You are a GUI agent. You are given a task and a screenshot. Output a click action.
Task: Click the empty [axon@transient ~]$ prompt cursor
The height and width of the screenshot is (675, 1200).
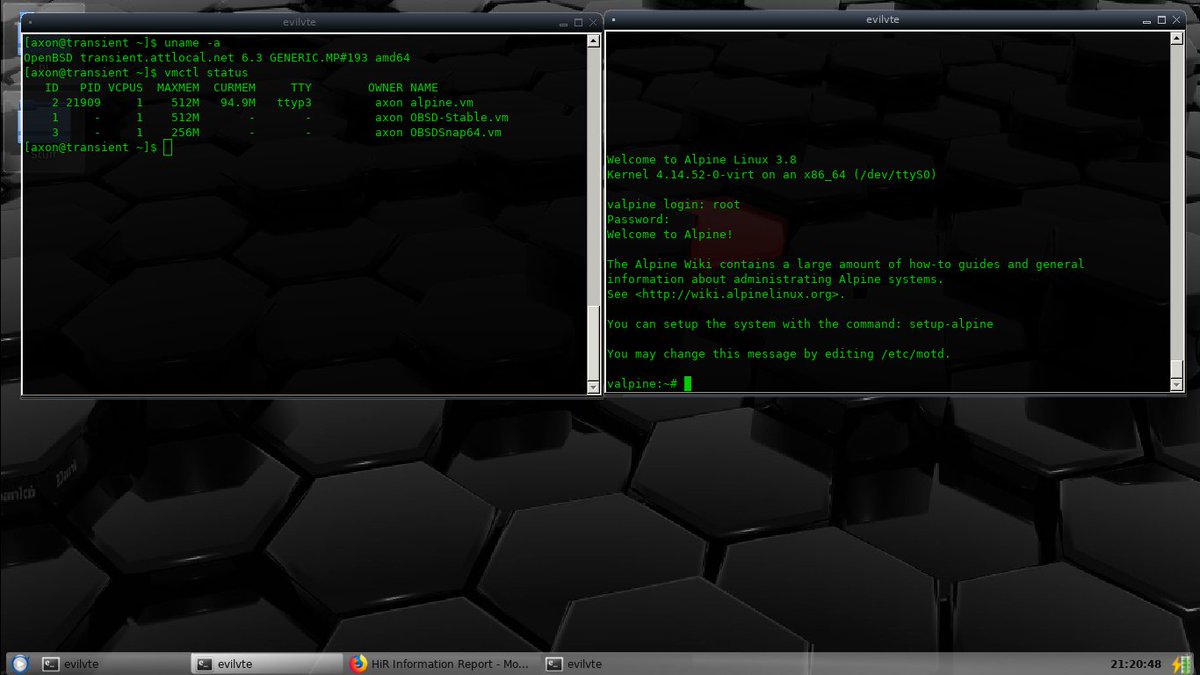(168, 147)
